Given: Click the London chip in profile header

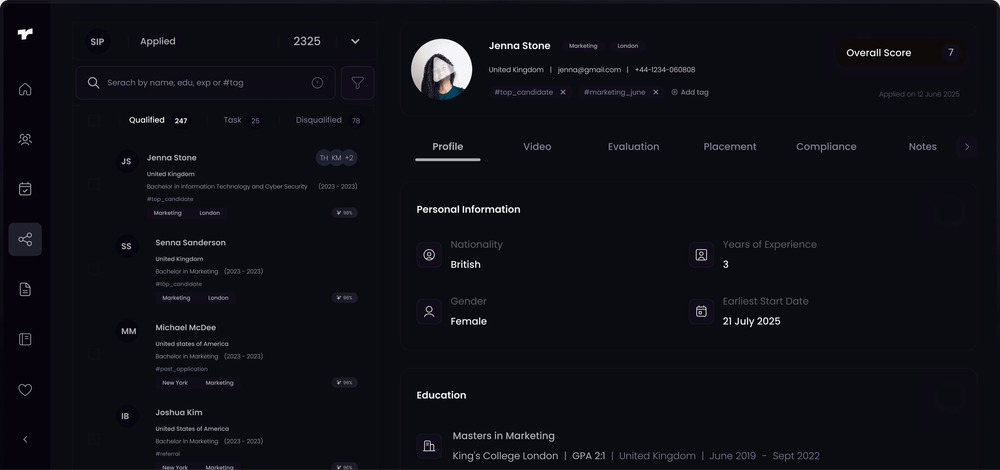Looking at the screenshot, I should [x=628, y=46].
